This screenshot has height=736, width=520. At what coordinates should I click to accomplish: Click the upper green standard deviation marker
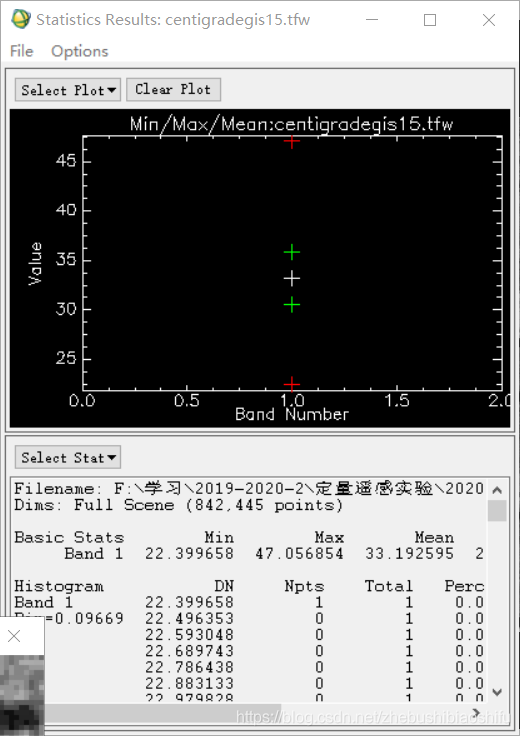(291, 253)
